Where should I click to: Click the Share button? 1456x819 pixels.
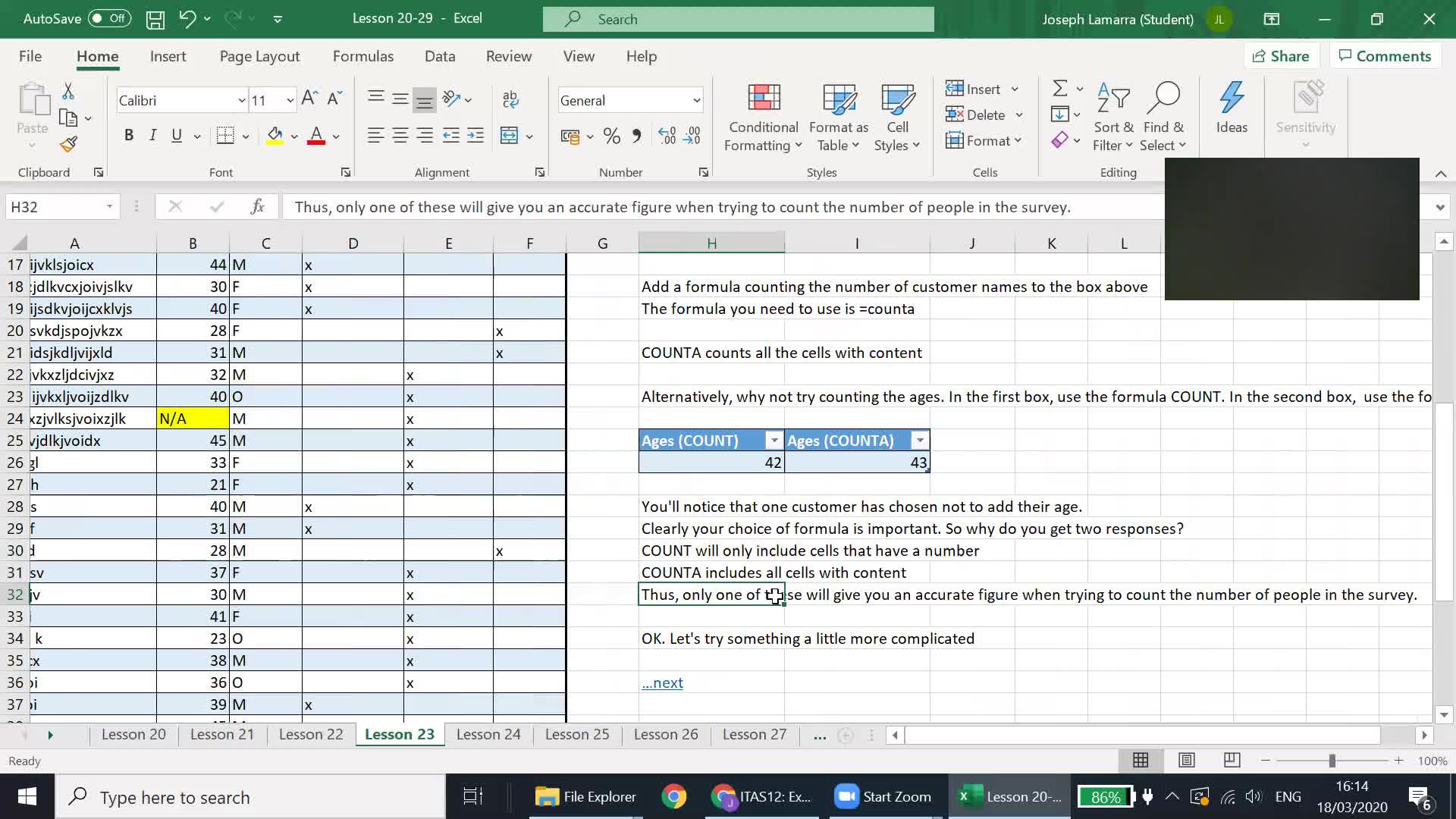[1282, 55]
